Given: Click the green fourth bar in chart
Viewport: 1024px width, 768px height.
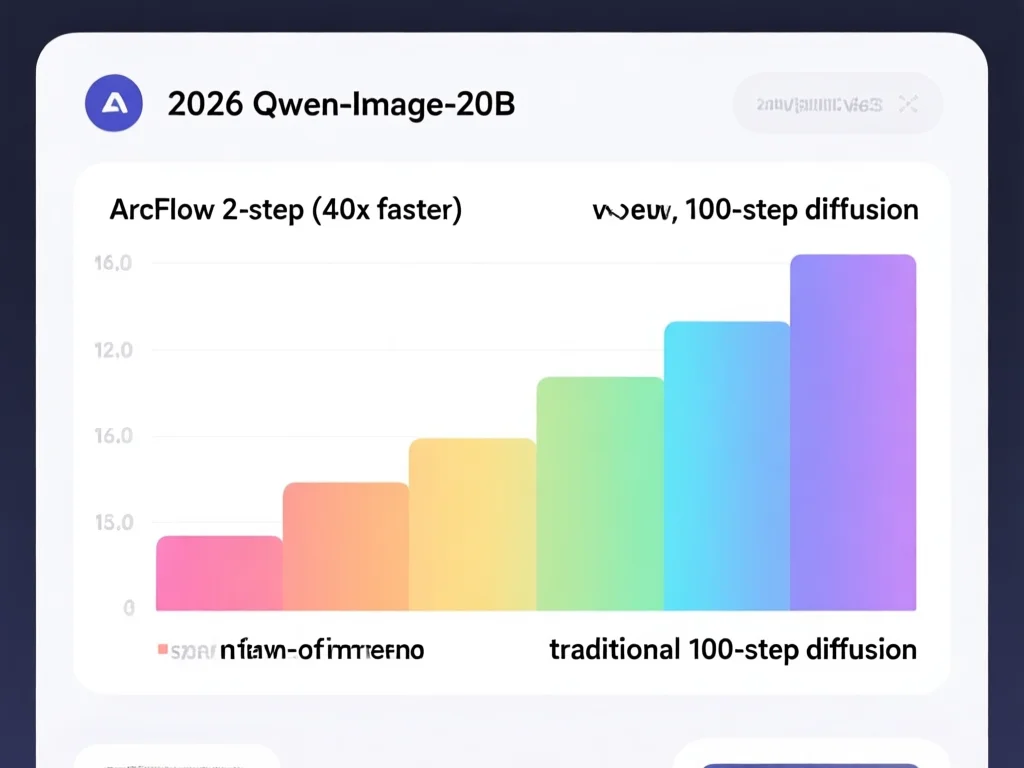Looking at the screenshot, I should [600, 493].
